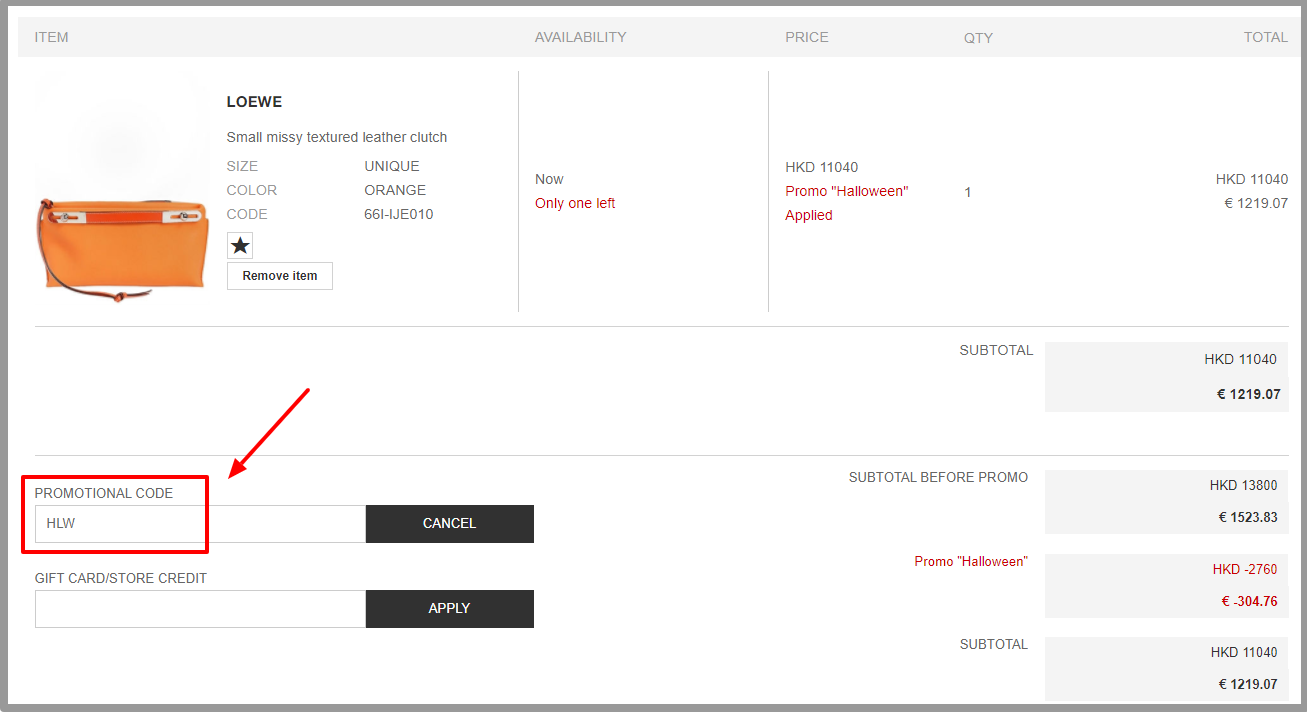Click the 'Now' availability text

tap(549, 179)
